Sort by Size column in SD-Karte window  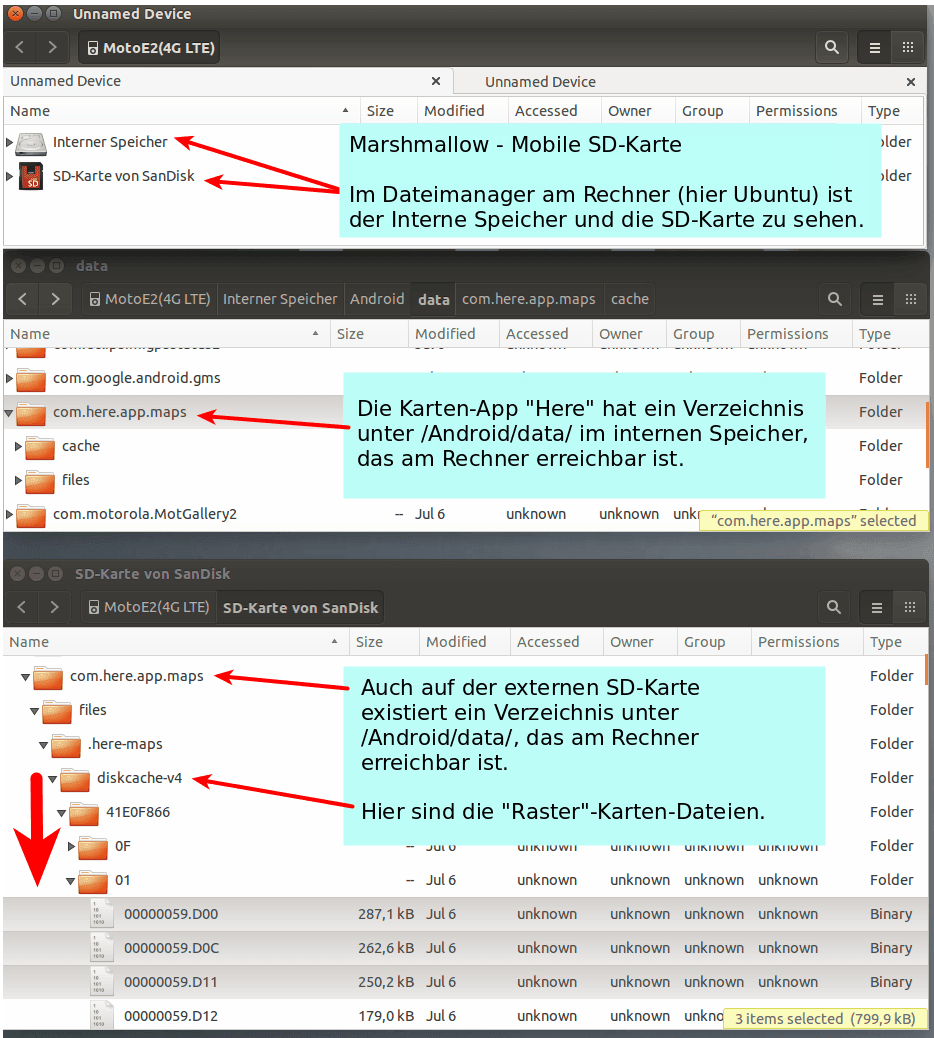click(384, 642)
